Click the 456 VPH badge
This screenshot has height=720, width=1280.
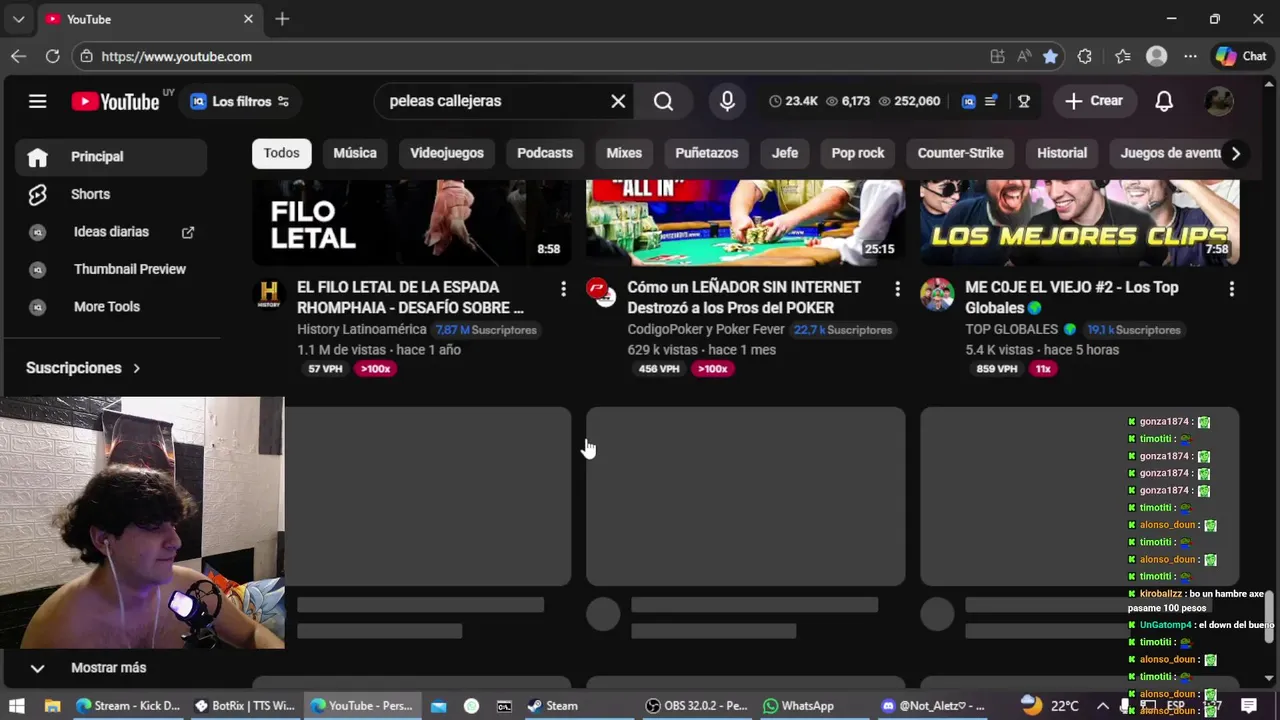click(659, 369)
